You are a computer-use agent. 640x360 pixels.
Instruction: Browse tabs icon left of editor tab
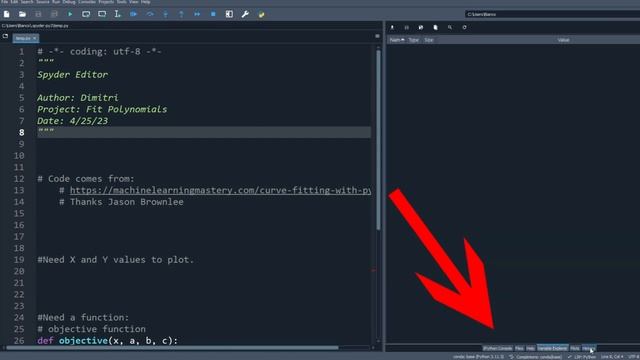(x=5, y=36)
